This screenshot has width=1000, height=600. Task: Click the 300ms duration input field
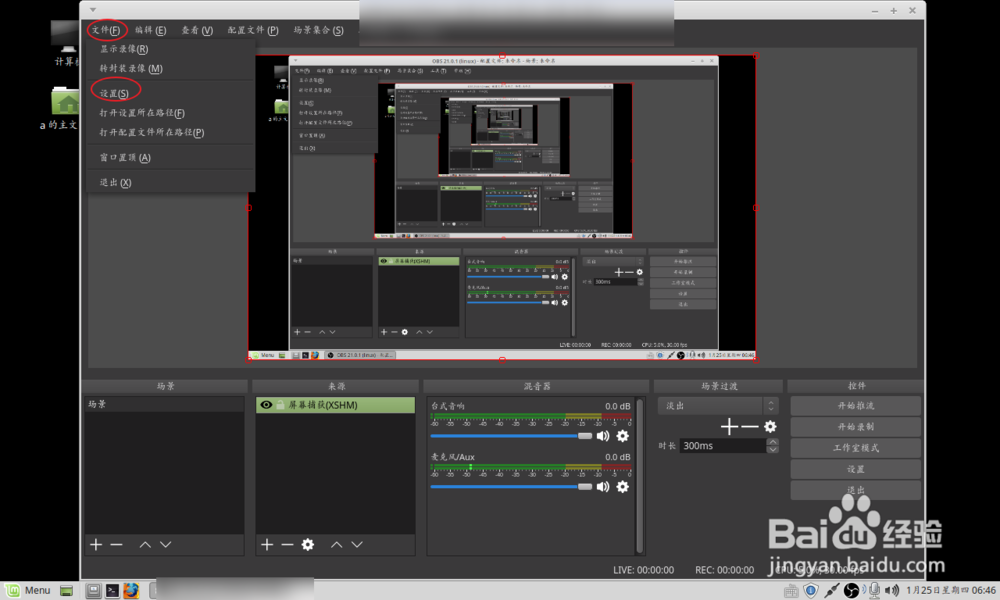tap(720, 445)
